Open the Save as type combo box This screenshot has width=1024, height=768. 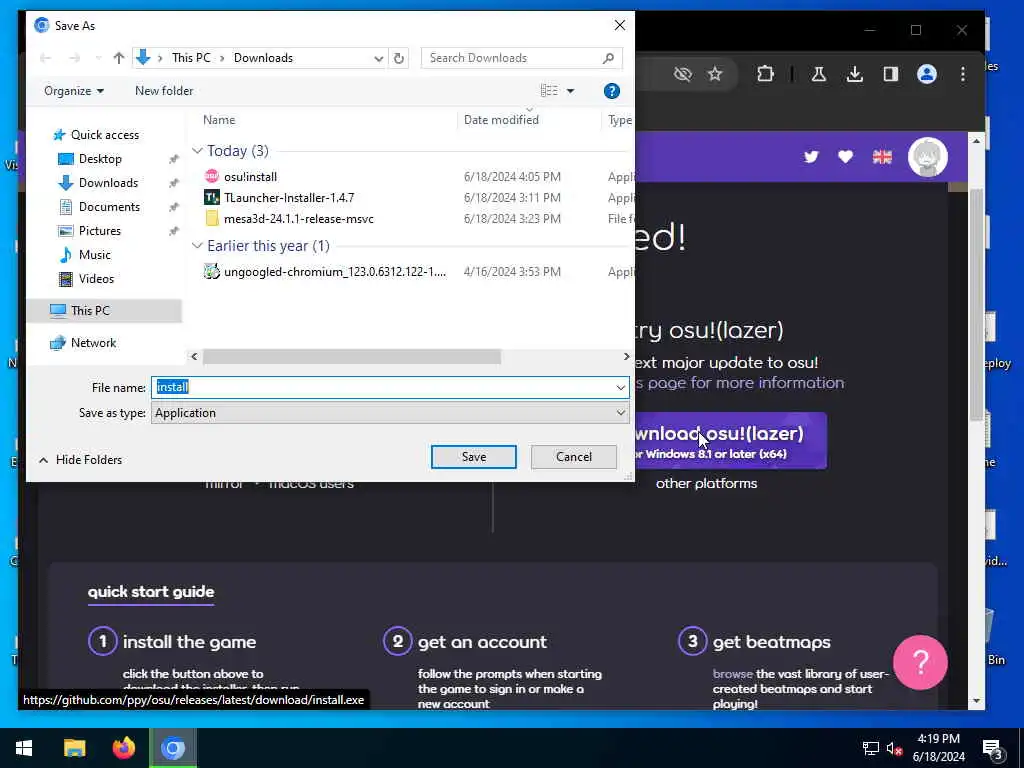[x=390, y=413]
